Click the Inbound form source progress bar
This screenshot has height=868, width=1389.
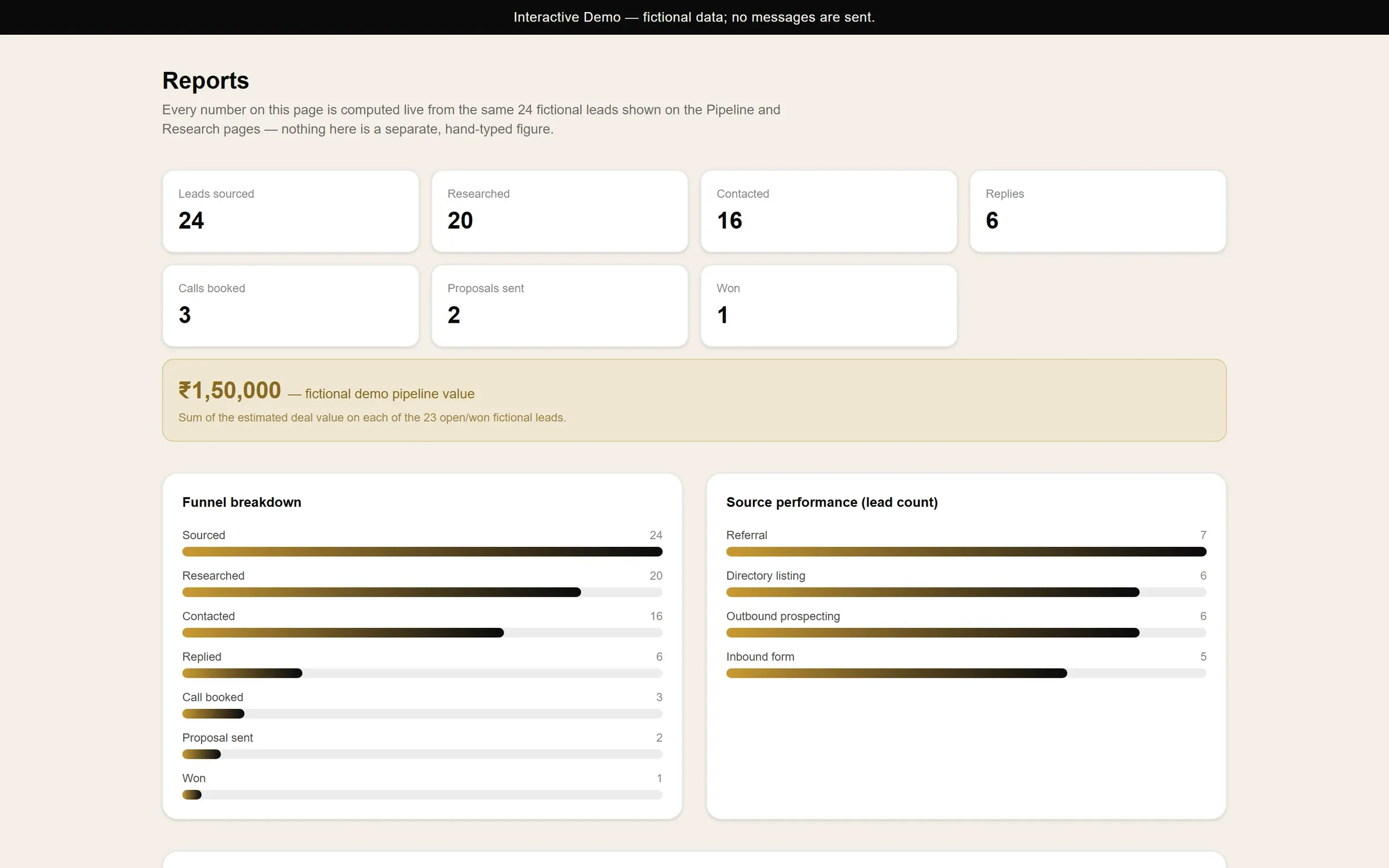click(967, 674)
